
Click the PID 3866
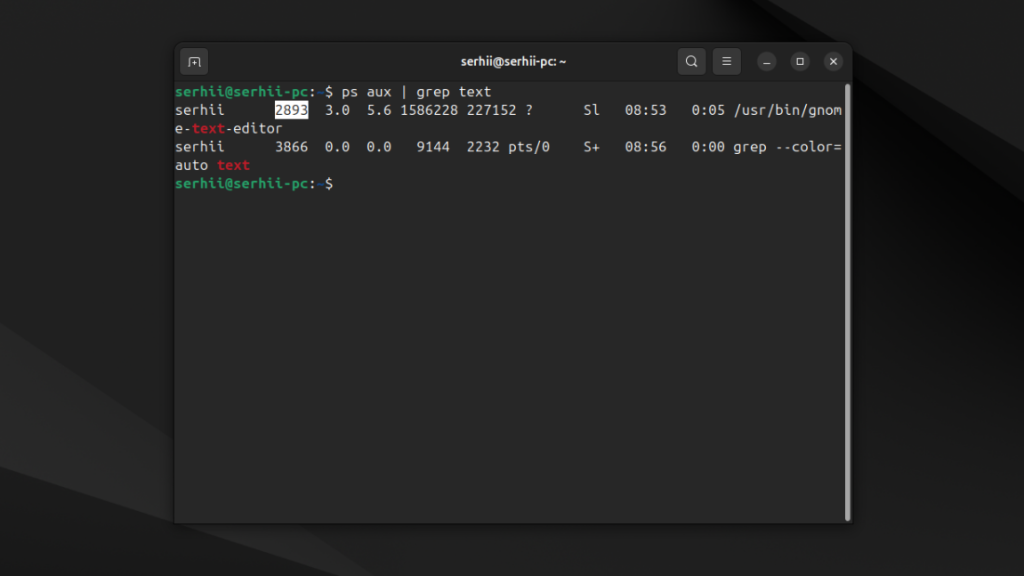(291, 147)
